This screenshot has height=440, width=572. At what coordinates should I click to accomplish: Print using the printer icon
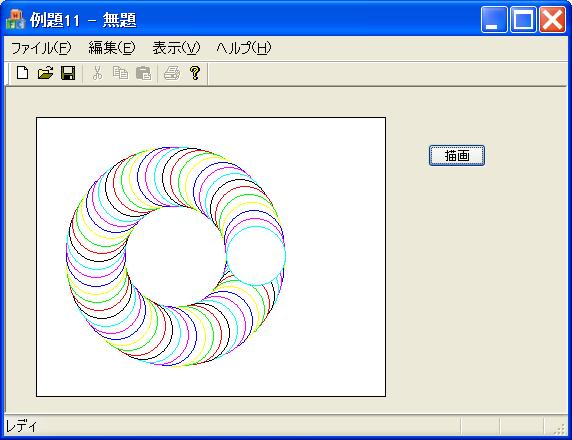tap(172, 73)
